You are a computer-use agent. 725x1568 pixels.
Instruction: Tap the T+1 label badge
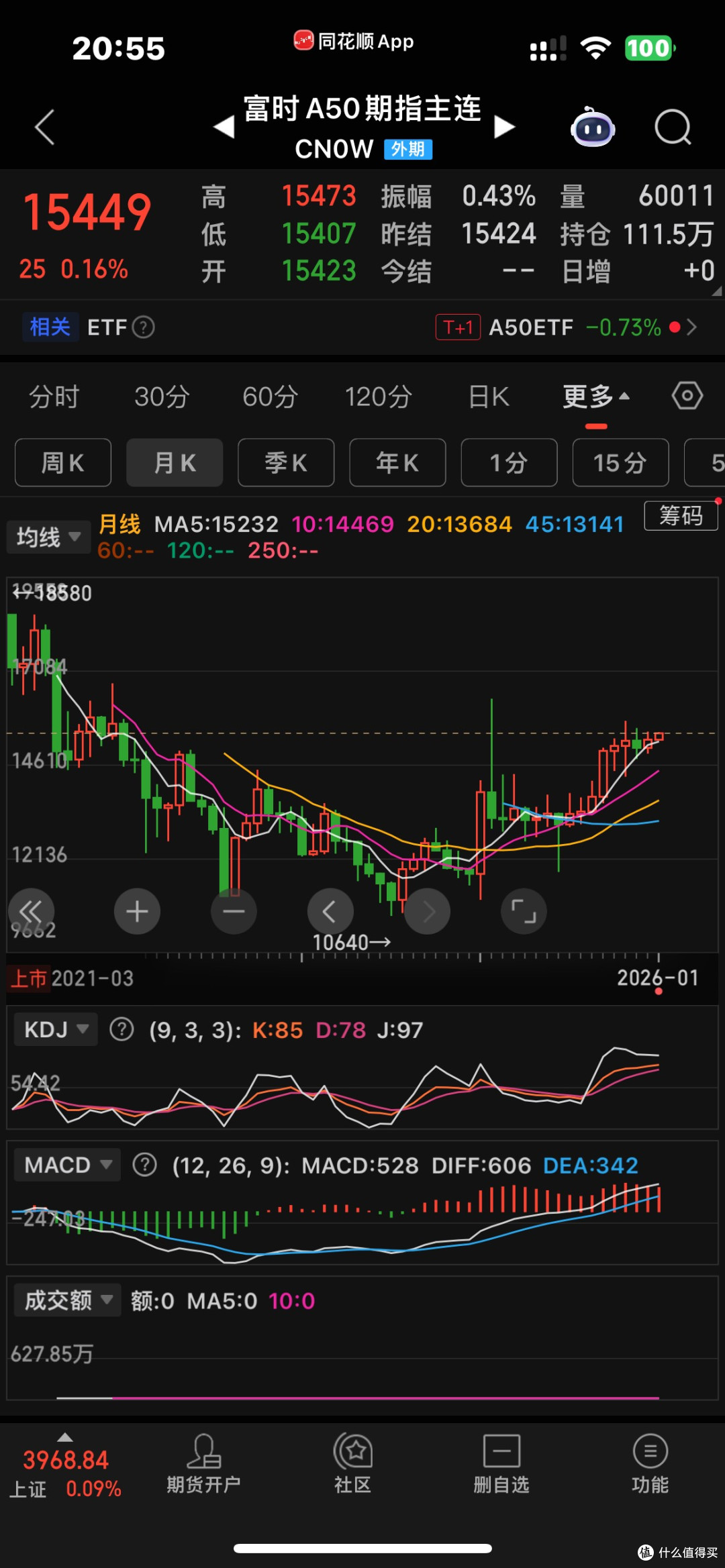point(458,327)
